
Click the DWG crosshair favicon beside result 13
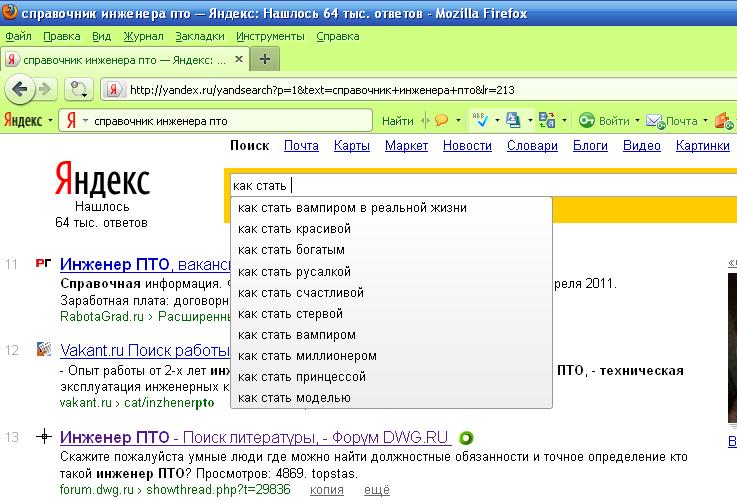tap(44, 437)
